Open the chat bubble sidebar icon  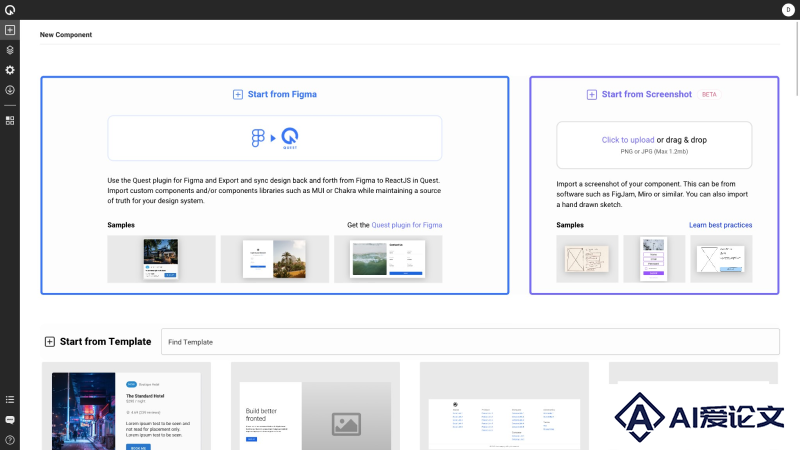click(x=10, y=420)
